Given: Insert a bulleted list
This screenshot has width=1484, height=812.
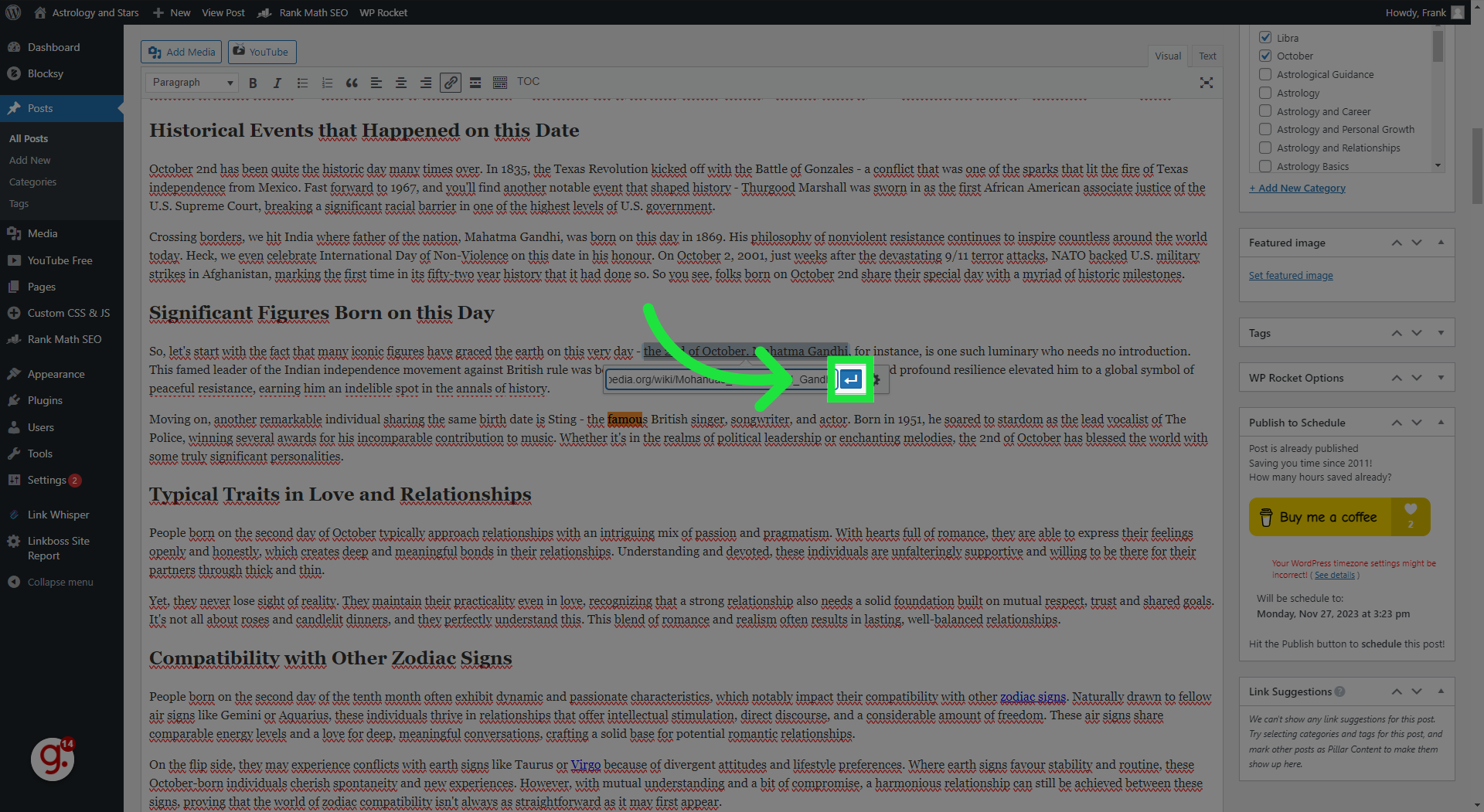Looking at the screenshot, I should [302, 83].
